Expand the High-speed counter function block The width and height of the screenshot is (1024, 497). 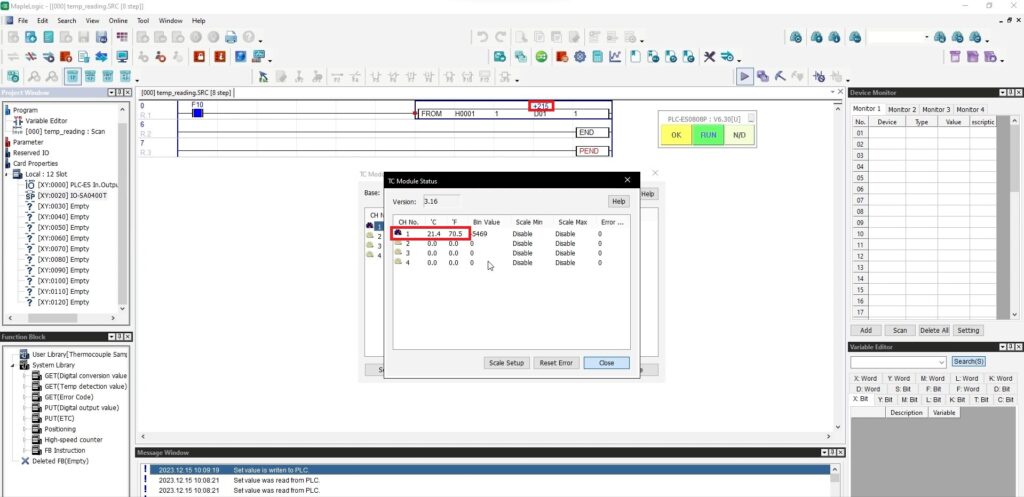(x=25, y=440)
